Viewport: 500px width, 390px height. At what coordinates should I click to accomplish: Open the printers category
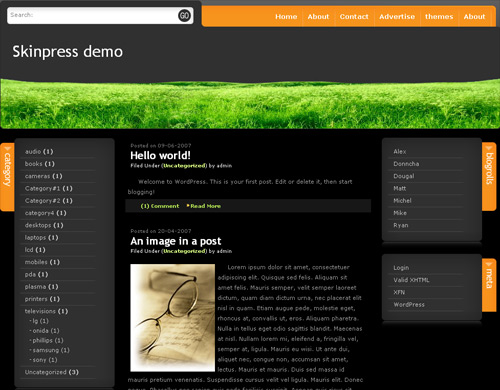pos(36,299)
